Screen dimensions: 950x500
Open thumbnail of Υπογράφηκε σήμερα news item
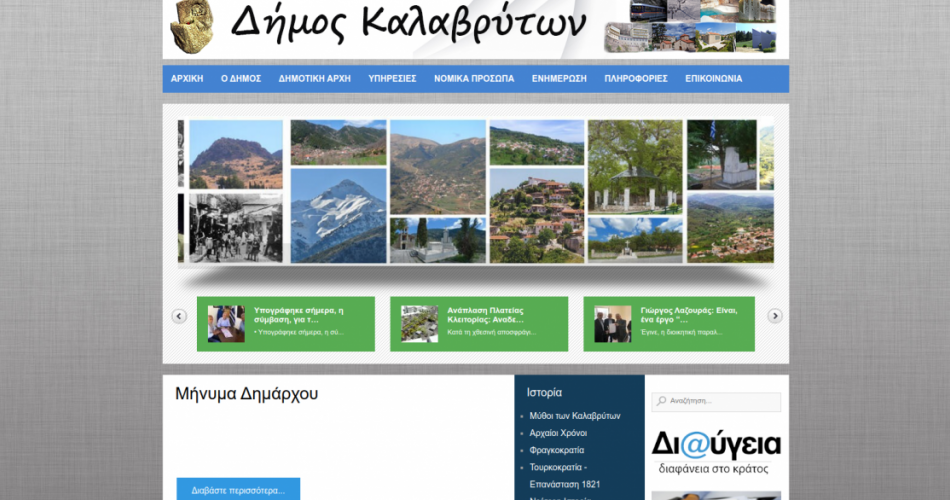pos(226,324)
